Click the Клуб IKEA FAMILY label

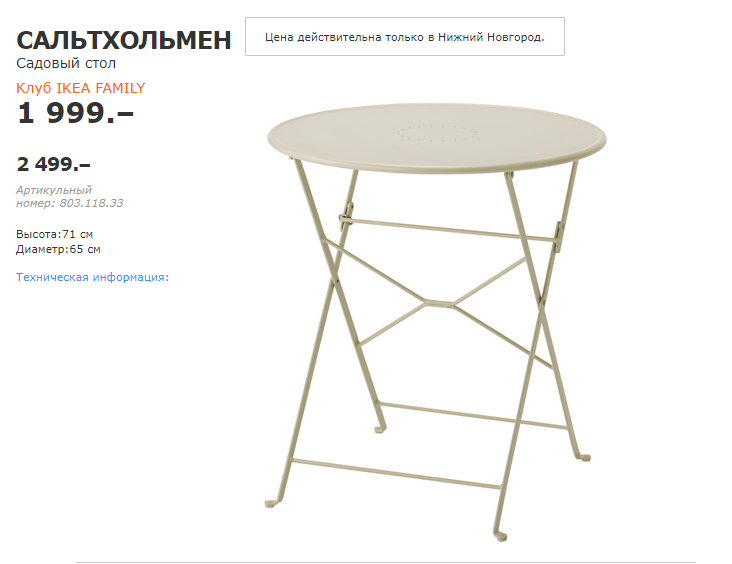[80, 88]
